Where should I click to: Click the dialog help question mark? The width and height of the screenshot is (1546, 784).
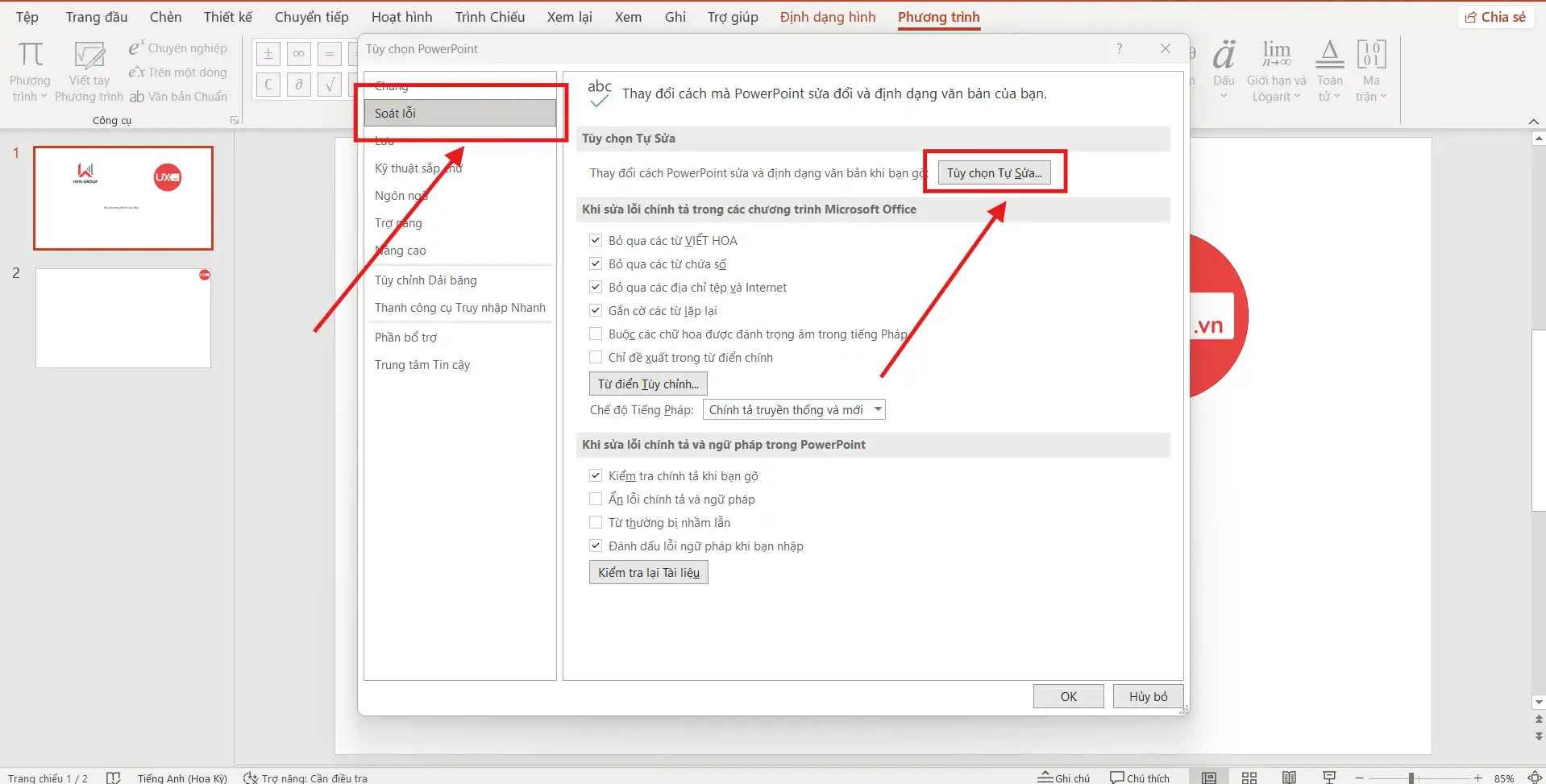click(1119, 49)
